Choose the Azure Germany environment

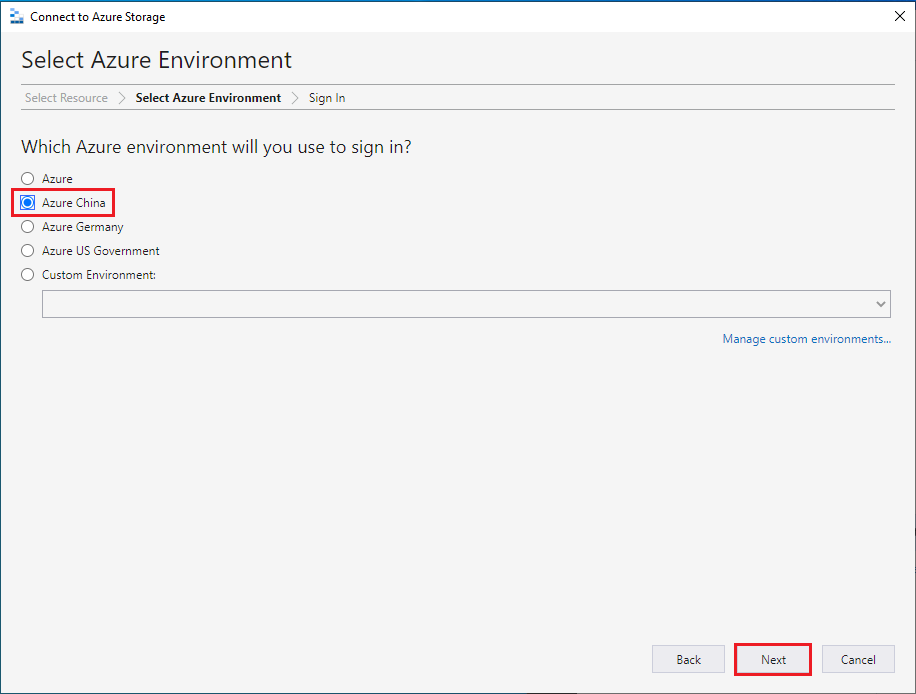27,226
